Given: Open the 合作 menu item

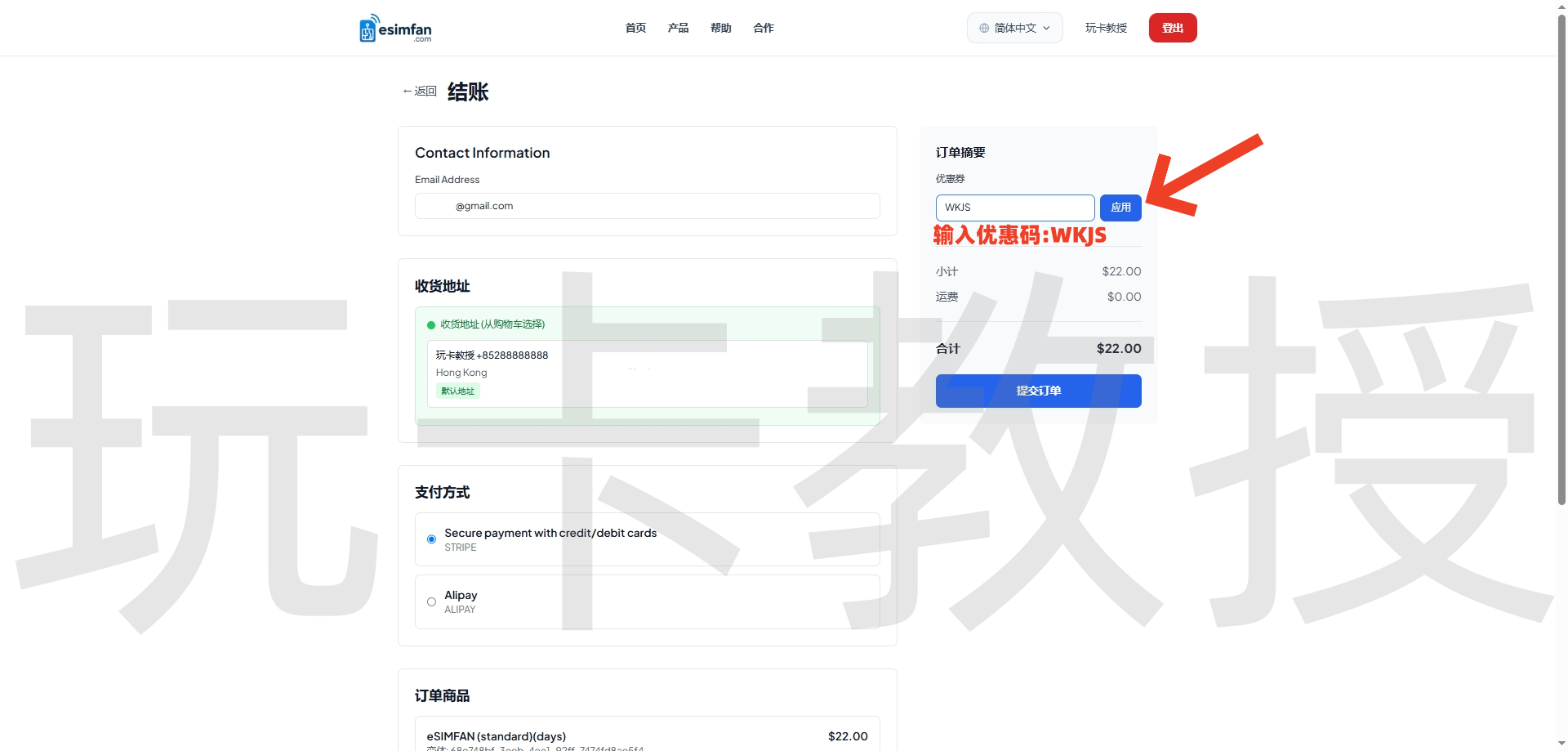Looking at the screenshot, I should [764, 28].
